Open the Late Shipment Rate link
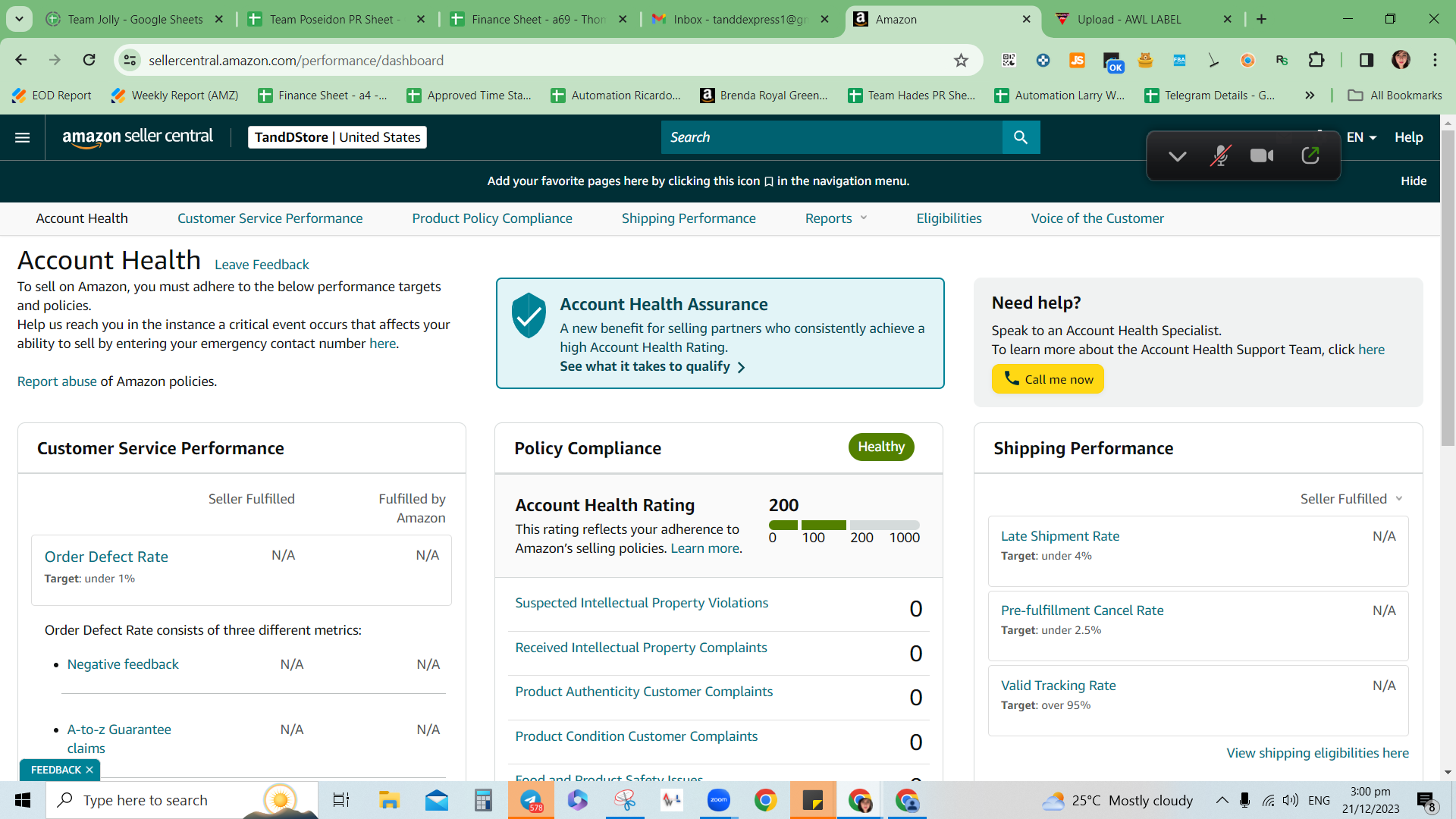Viewport: 1456px width, 819px height. [x=1060, y=536]
